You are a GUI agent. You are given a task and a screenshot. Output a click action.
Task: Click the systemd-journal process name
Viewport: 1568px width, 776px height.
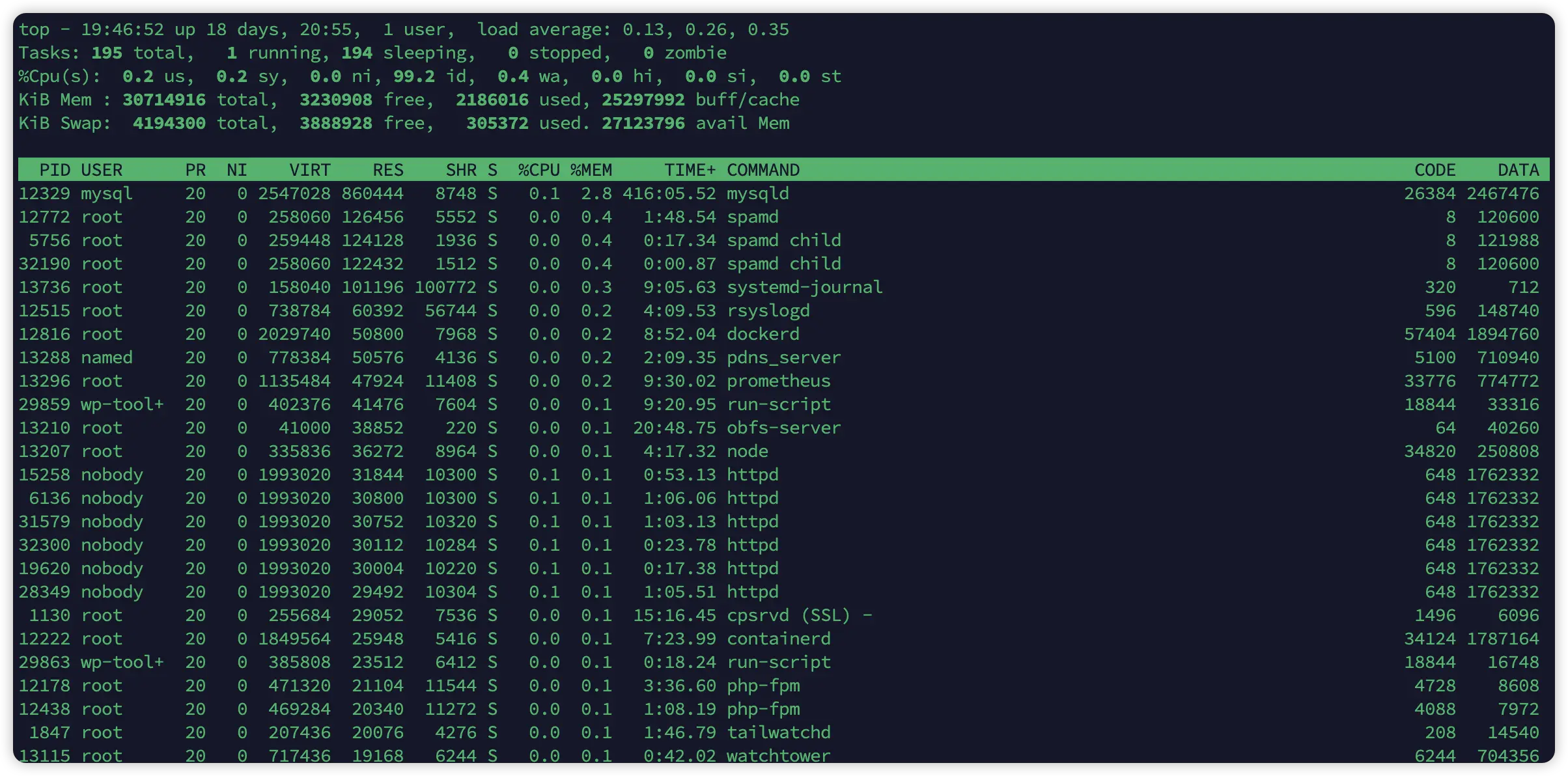click(x=804, y=287)
